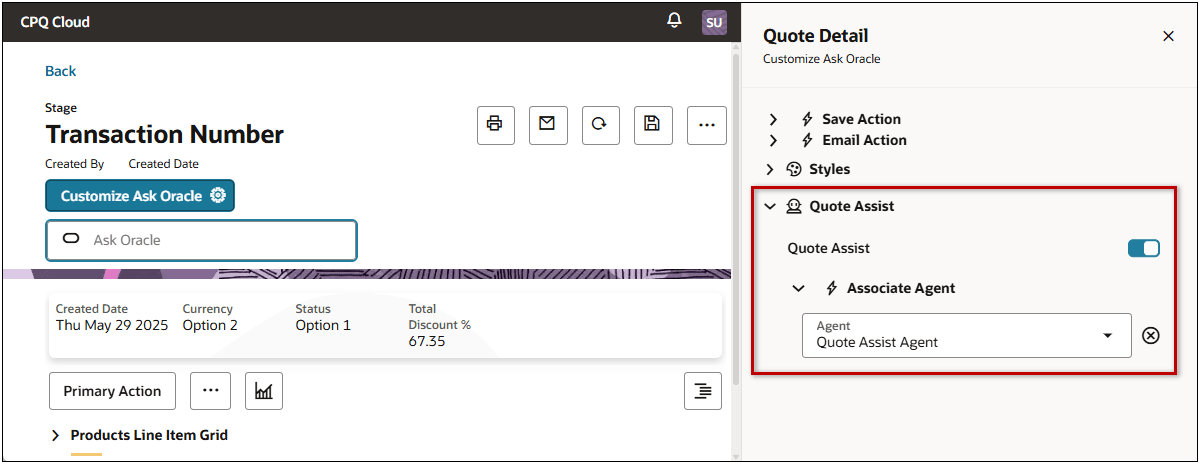Open the notifications bell

tap(675, 21)
